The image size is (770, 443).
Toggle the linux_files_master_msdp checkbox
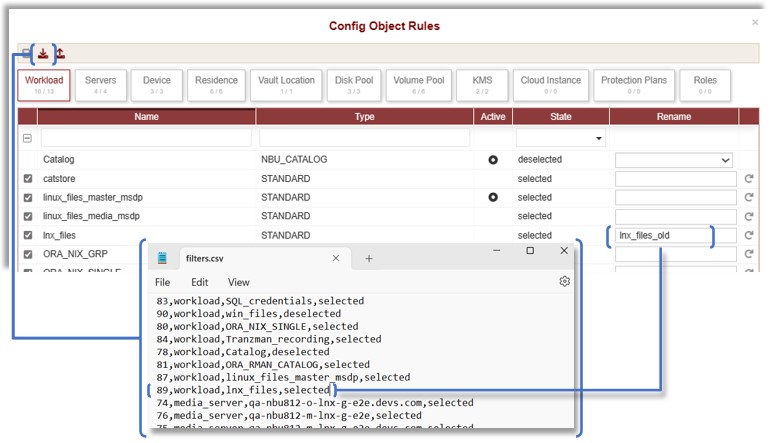point(28,198)
